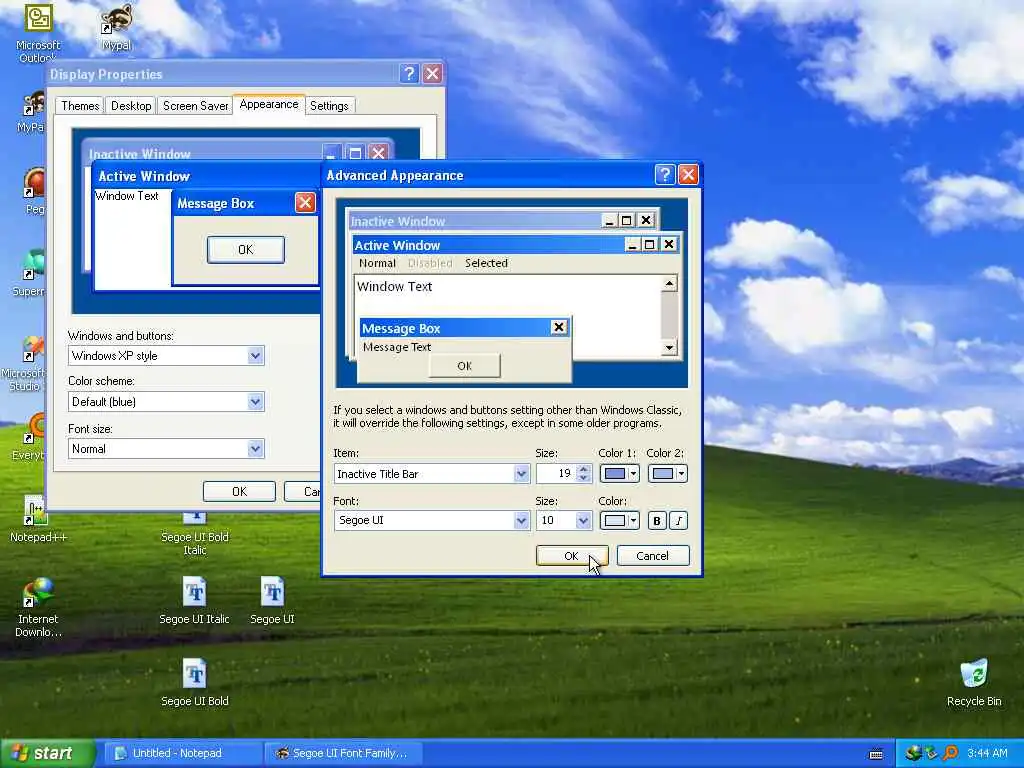Click the taskbar clock showing 3:44 AM

(x=987, y=753)
